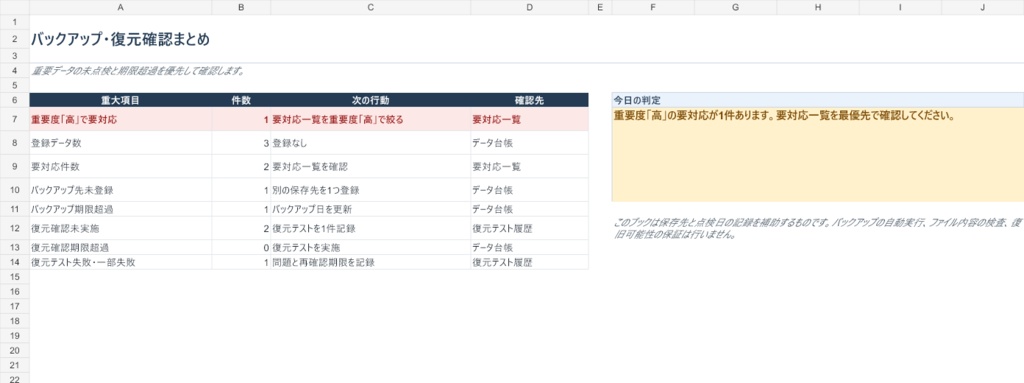The width and height of the screenshot is (1024, 383).
Task: Click cell バックアップ日を更新
Action: [370, 210]
